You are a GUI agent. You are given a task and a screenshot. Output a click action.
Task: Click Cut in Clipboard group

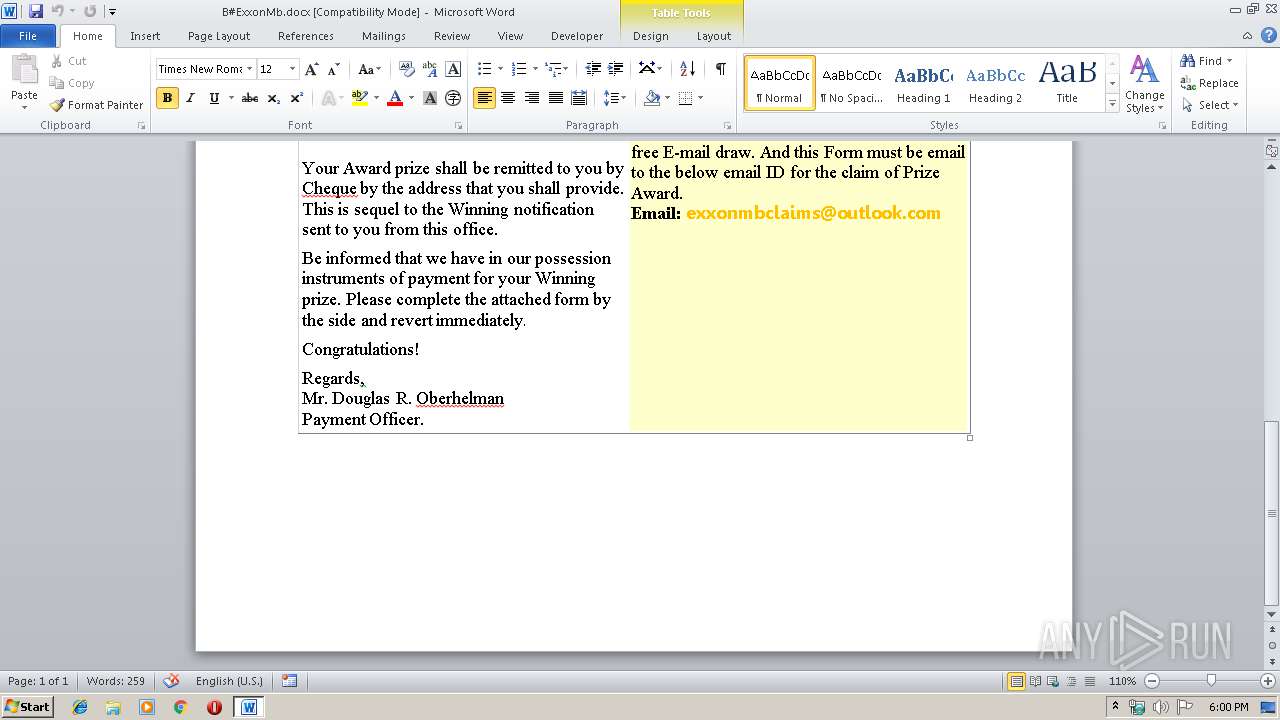(69, 61)
